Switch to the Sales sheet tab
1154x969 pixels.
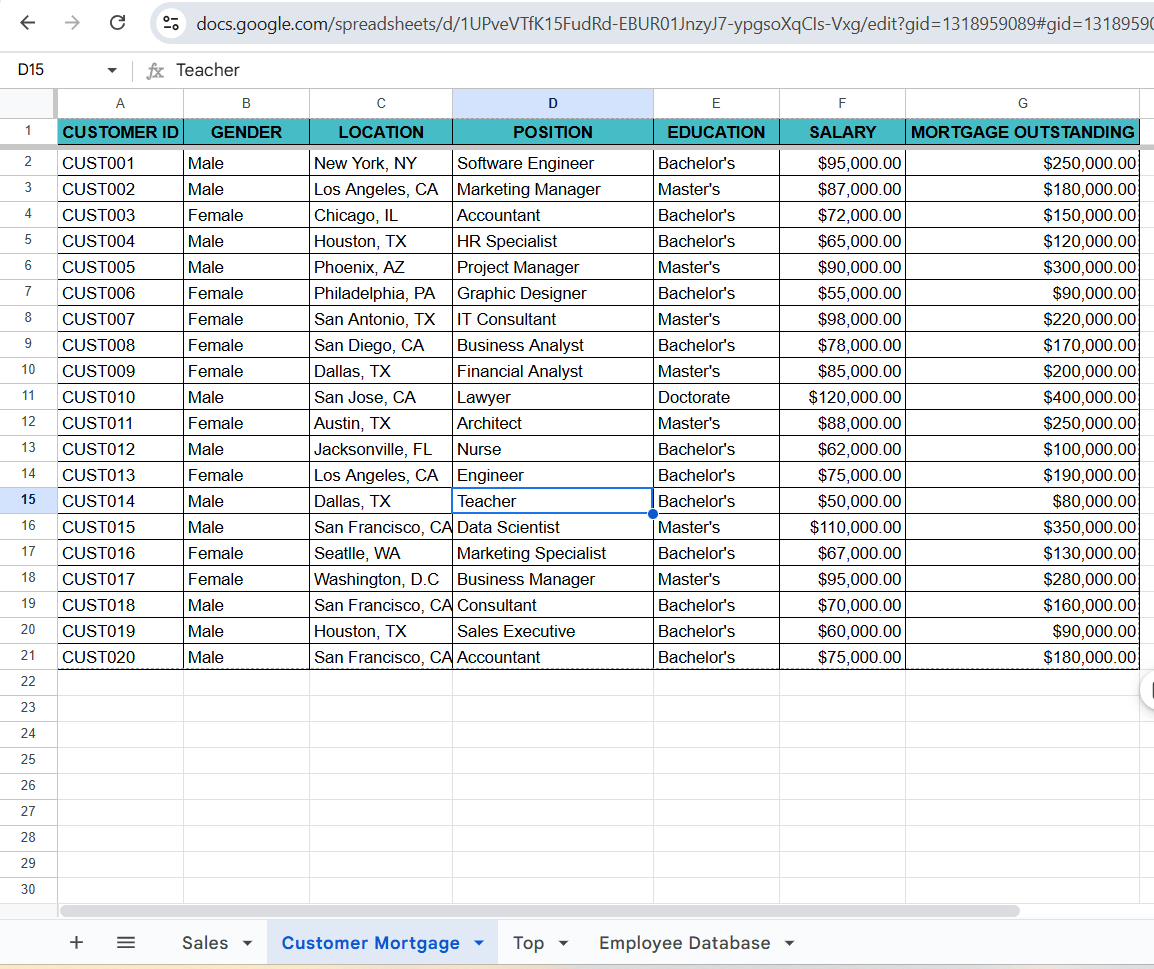205,943
